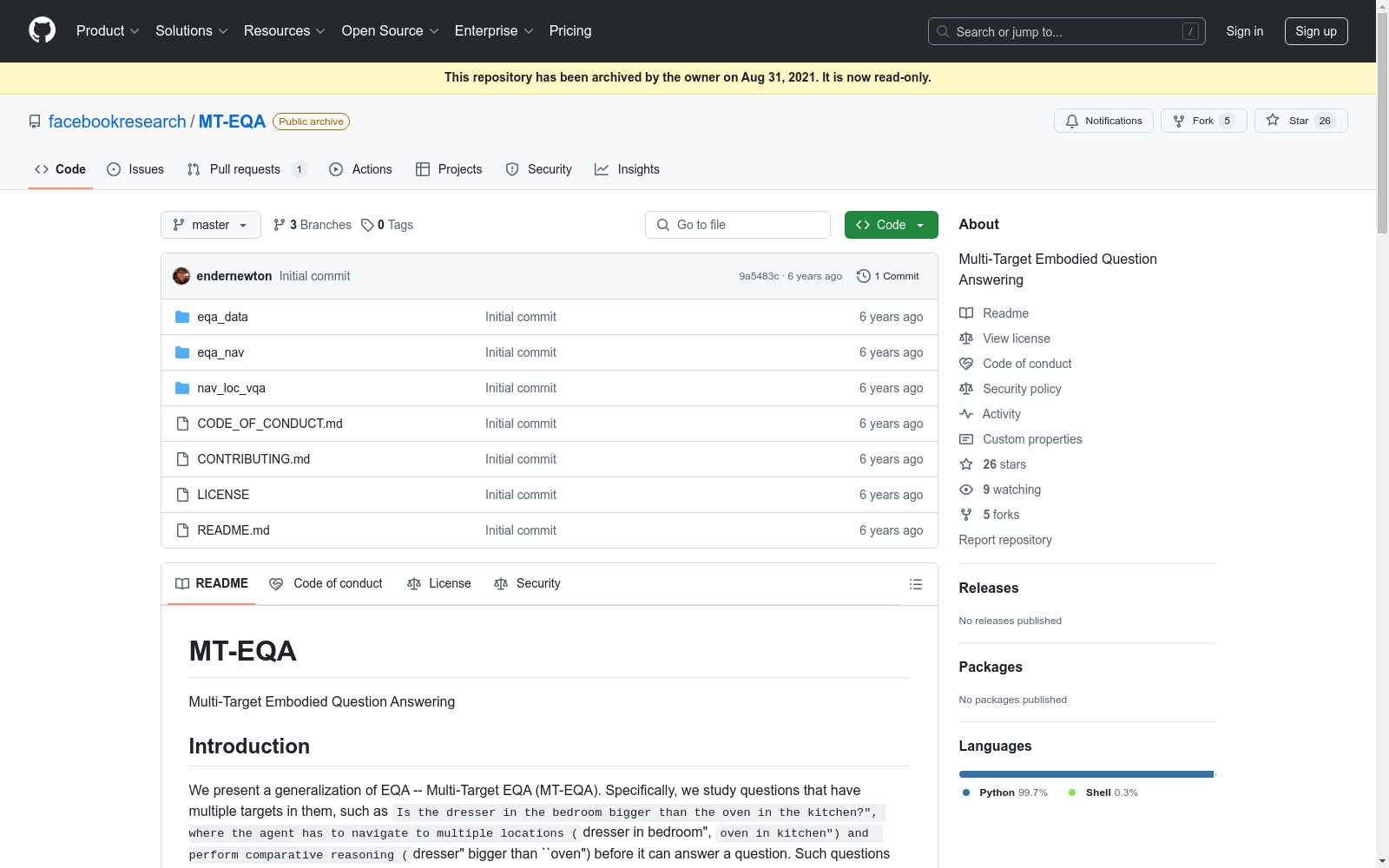View the 9 watching list
Viewport: 1389px width, 868px height.
click(x=1000, y=490)
